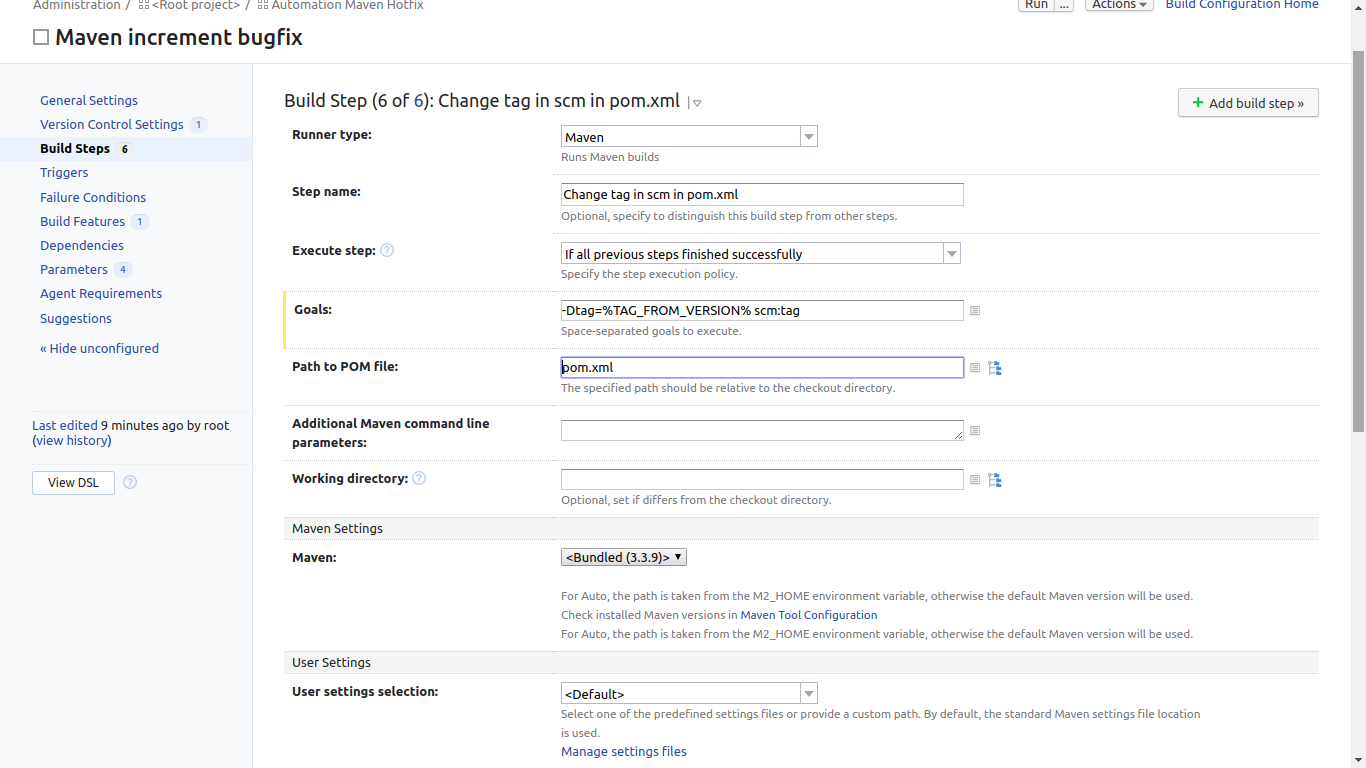The image size is (1366, 768).
Task: Open parameter picker icon next to POM path
Action: pyautogui.click(x=975, y=368)
